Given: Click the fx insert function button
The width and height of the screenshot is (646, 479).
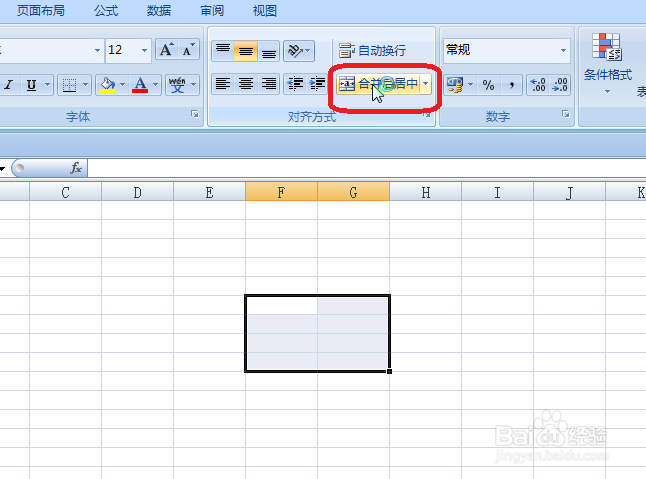Looking at the screenshot, I should click(x=76, y=168).
